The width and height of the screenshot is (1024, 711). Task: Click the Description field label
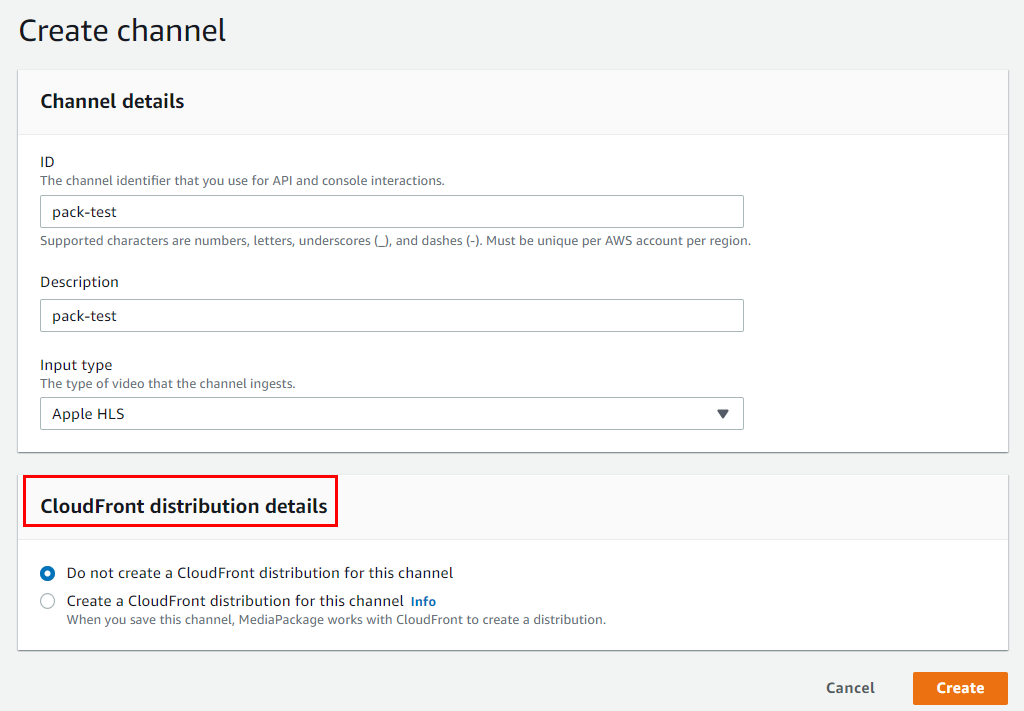pos(80,281)
